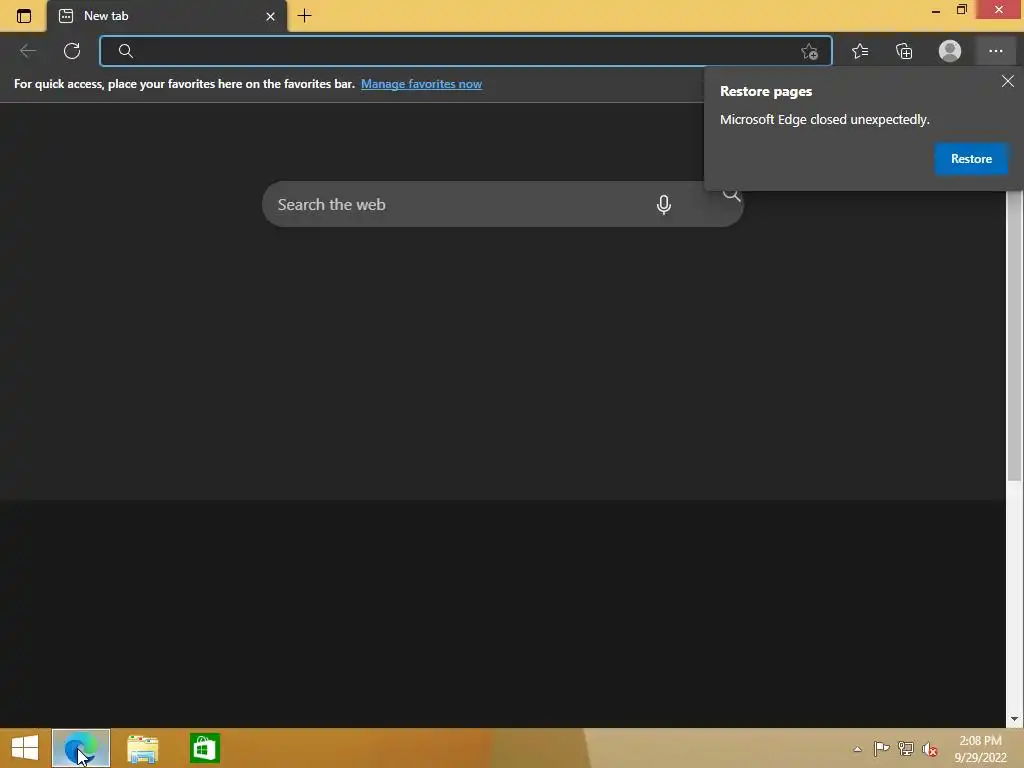Image resolution: width=1024 pixels, height=768 pixels.
Task: Open the Windows Start menu
Action: [x=25, y=748]
